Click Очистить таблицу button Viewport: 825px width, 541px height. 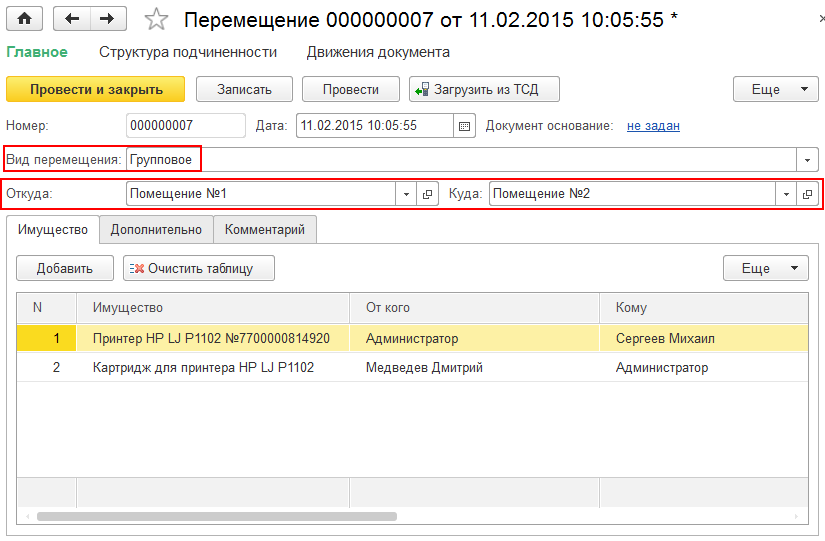click(x=199, y=268)
